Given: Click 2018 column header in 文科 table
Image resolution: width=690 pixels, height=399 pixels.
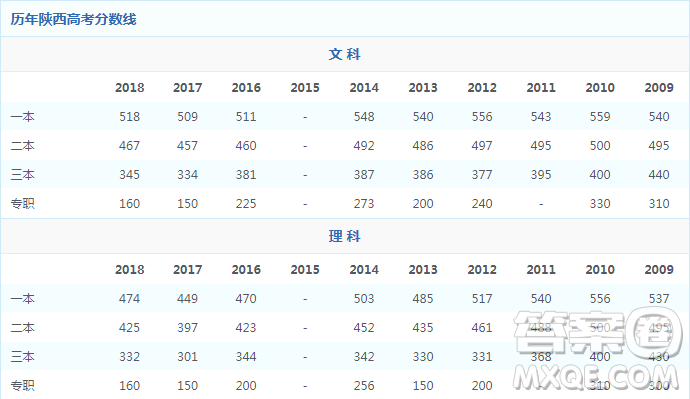Looking at the screenshot, I should pyautogui.click(x=129, y=88).
